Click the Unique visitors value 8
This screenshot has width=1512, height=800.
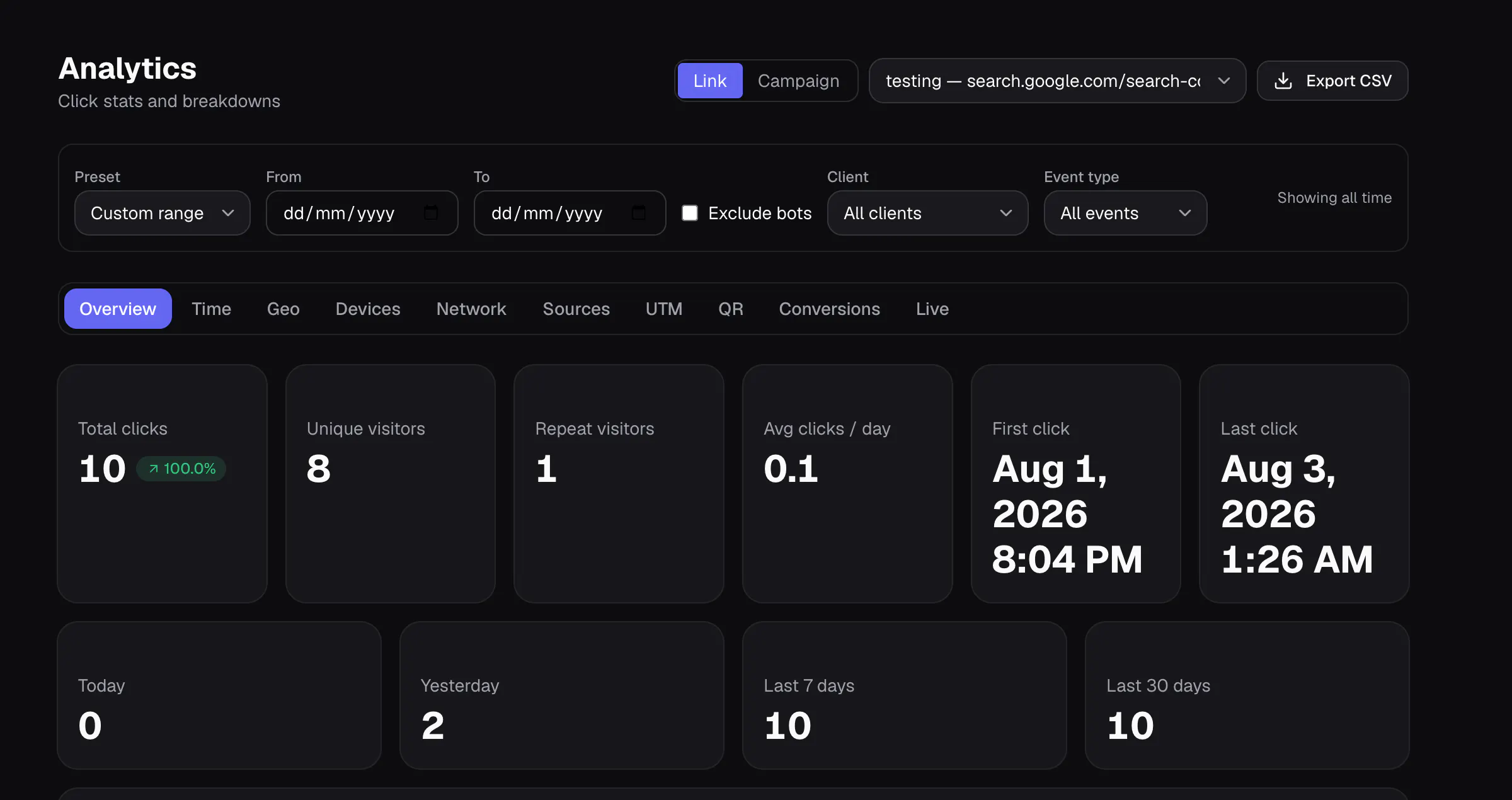pos(318,469)
